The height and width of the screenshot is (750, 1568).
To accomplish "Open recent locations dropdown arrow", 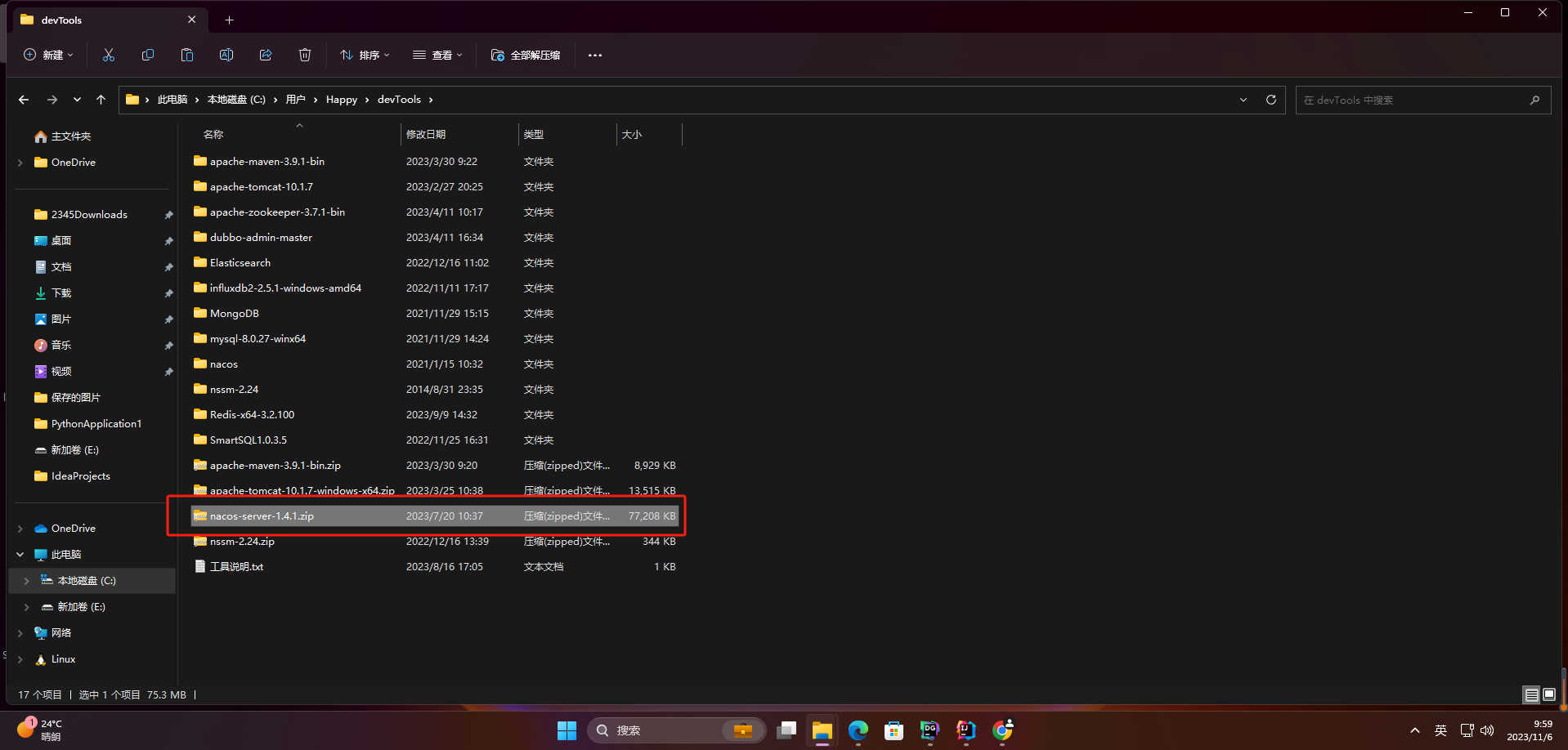I will click(77, 100).
